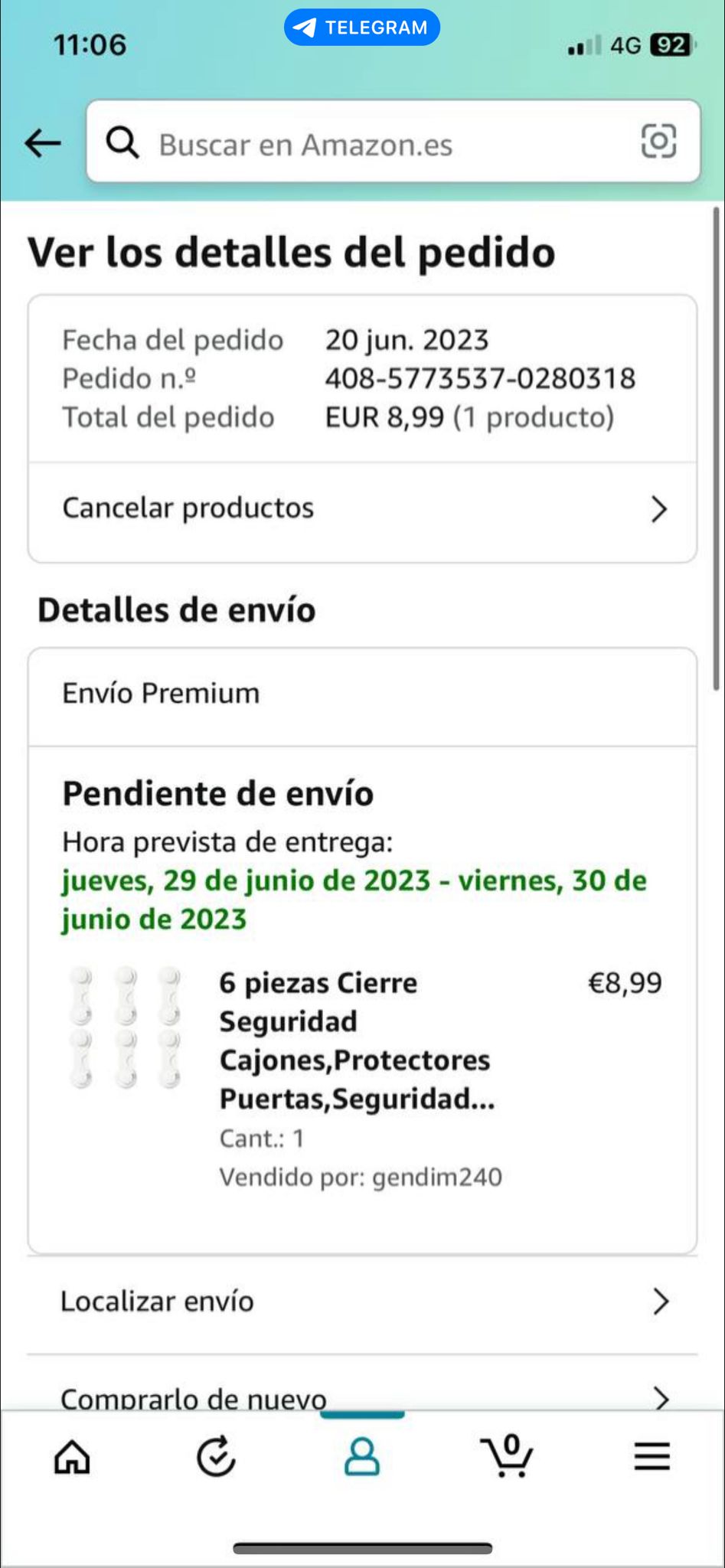Go to Home tab icon
This screenshot has width=725, height=1568.
72,1456
